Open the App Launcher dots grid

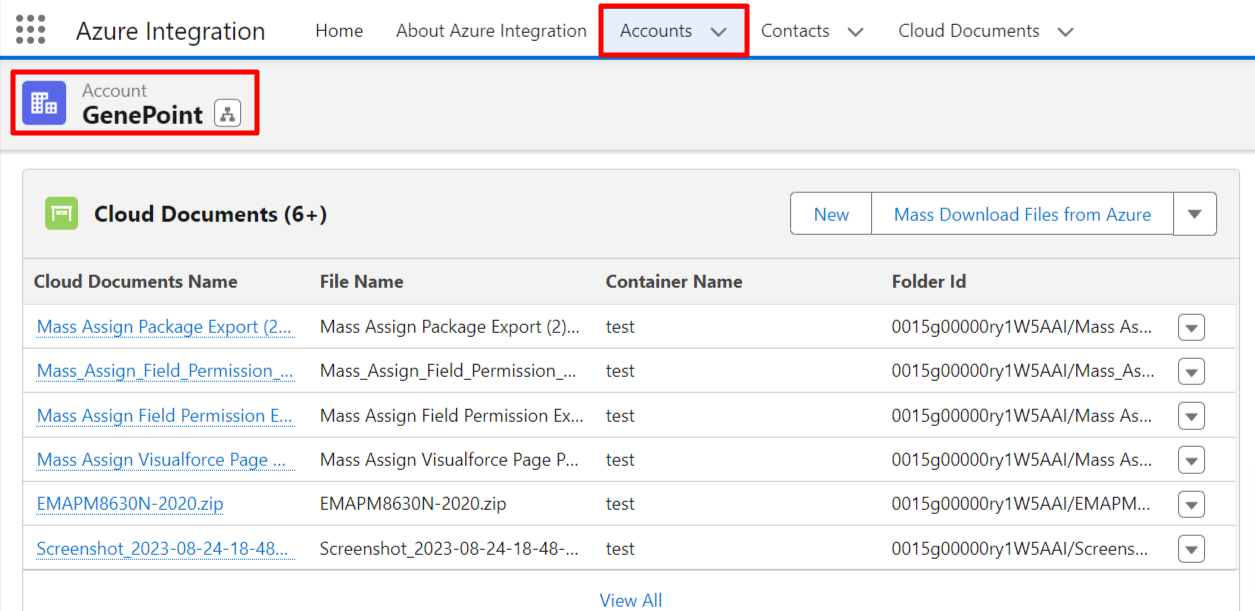click(x=31, y=30)
